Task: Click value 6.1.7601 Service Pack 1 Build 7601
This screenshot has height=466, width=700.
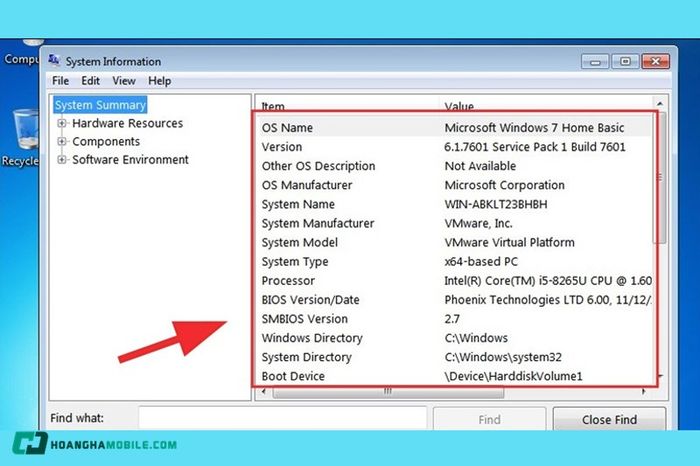Action: point(535,147)
